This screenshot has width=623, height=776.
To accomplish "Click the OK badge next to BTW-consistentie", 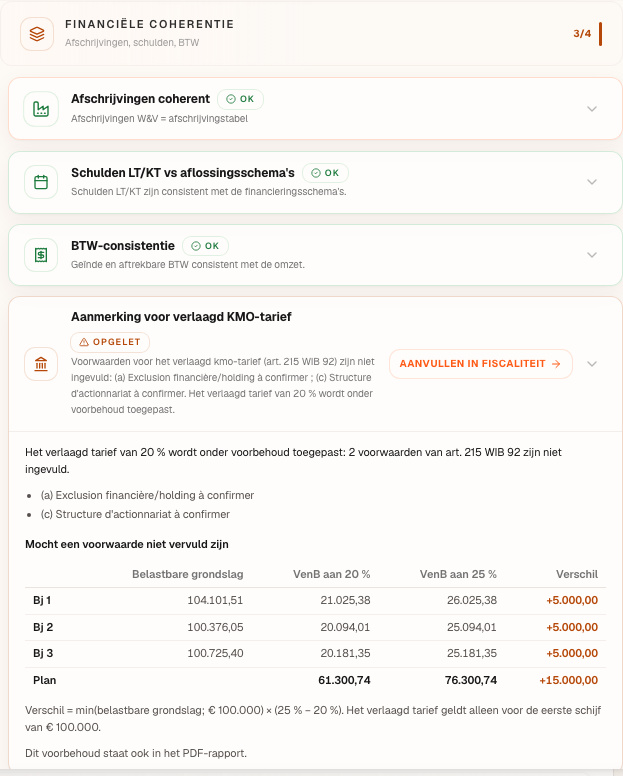I will click(x=205, y=246).
